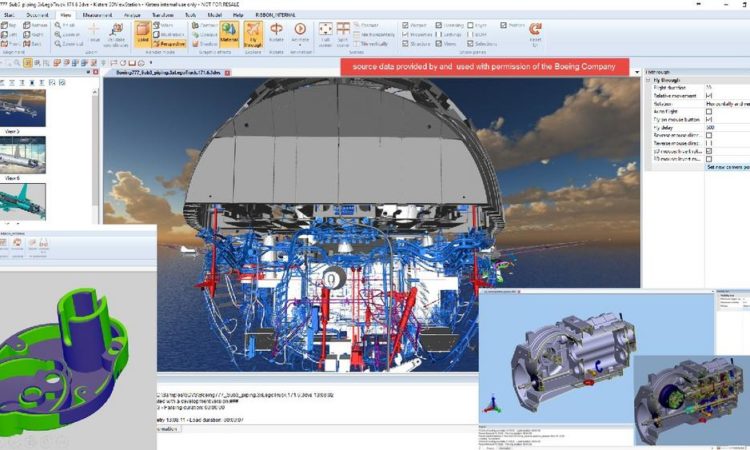Switch render mode to Wires
The width and height of the screenshot is (750, 450).
(x=164, y=25)
